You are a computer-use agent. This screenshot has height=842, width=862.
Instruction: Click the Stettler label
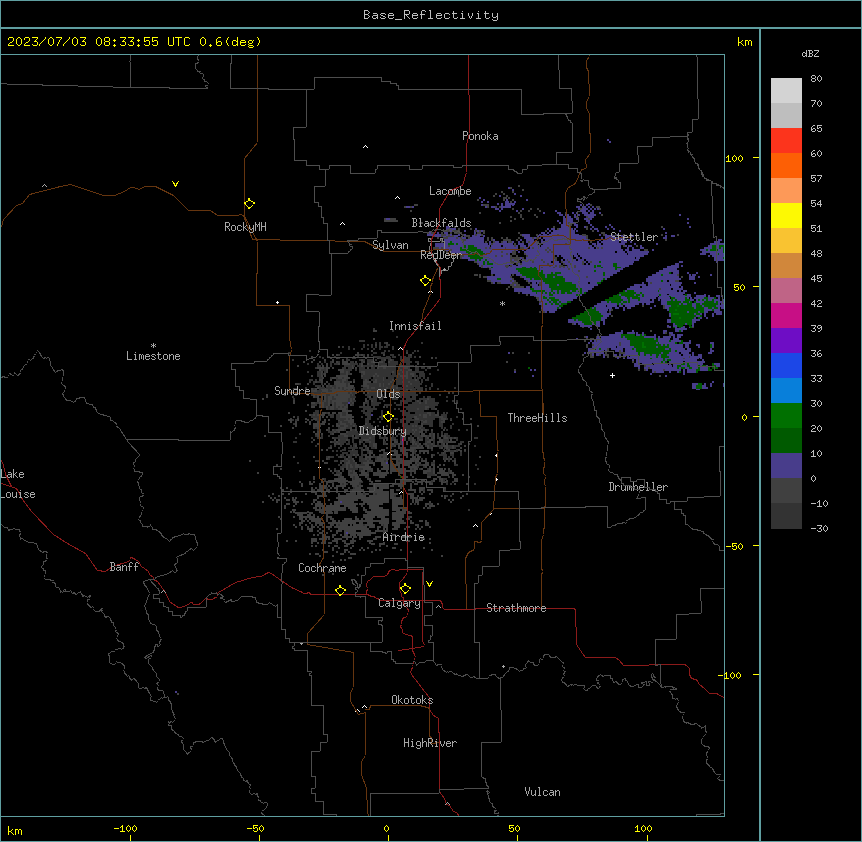point(634,237)
